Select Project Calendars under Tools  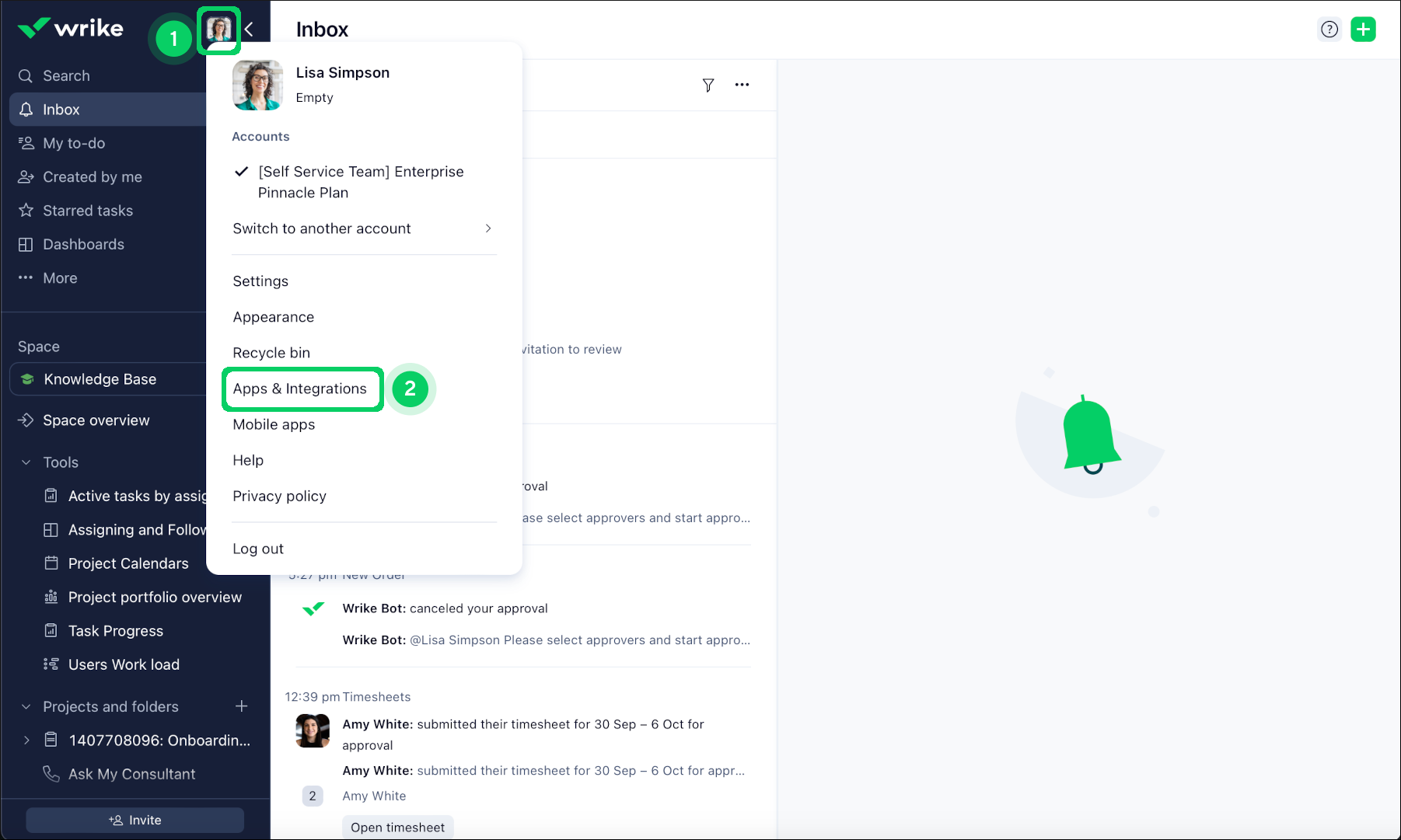pyautogui.click(x=127, y=563)
